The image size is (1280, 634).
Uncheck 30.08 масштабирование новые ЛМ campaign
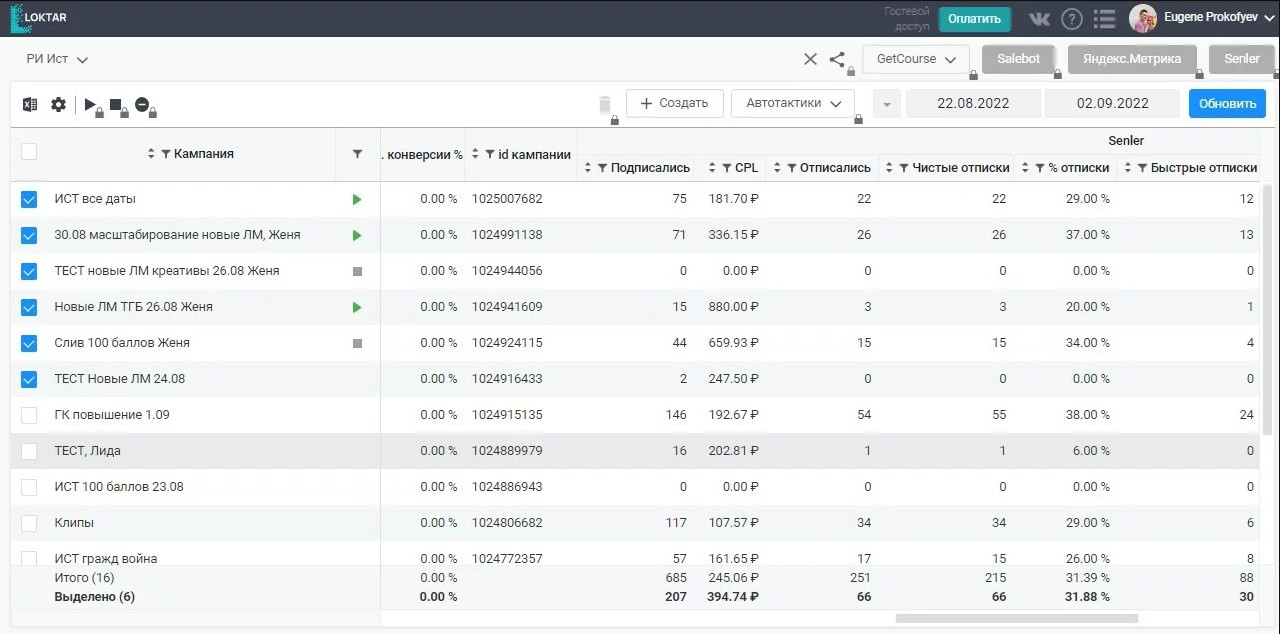[x=29, y=235]
